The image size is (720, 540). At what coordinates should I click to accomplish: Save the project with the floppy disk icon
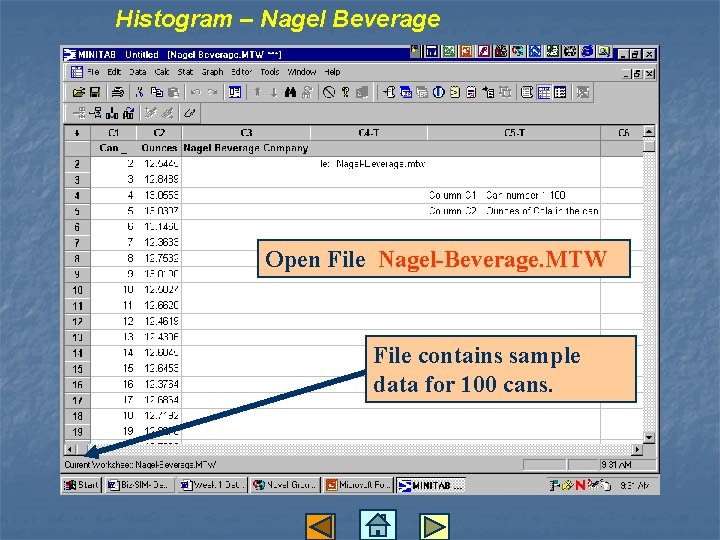click(x=95, y=92)
